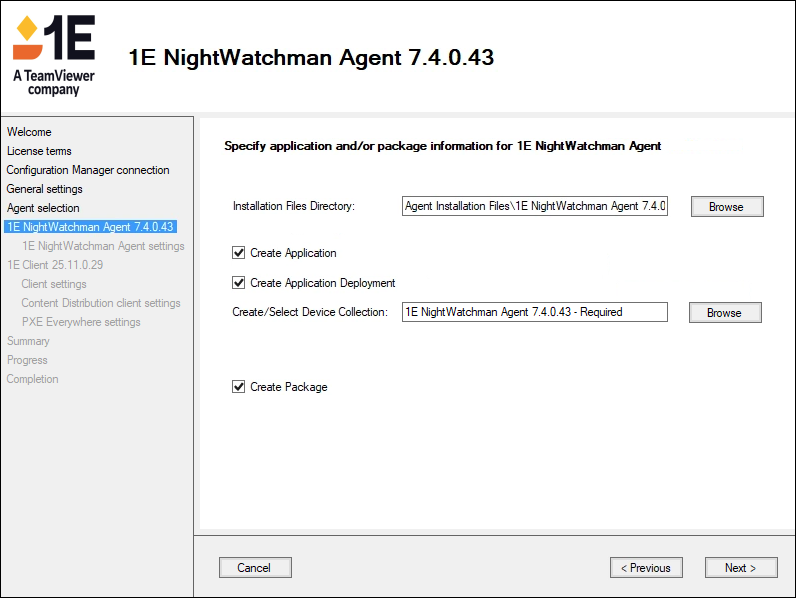Disable the Create Package checkbox
This screenshot has height=598, width=796.
(x=239, y=387)
